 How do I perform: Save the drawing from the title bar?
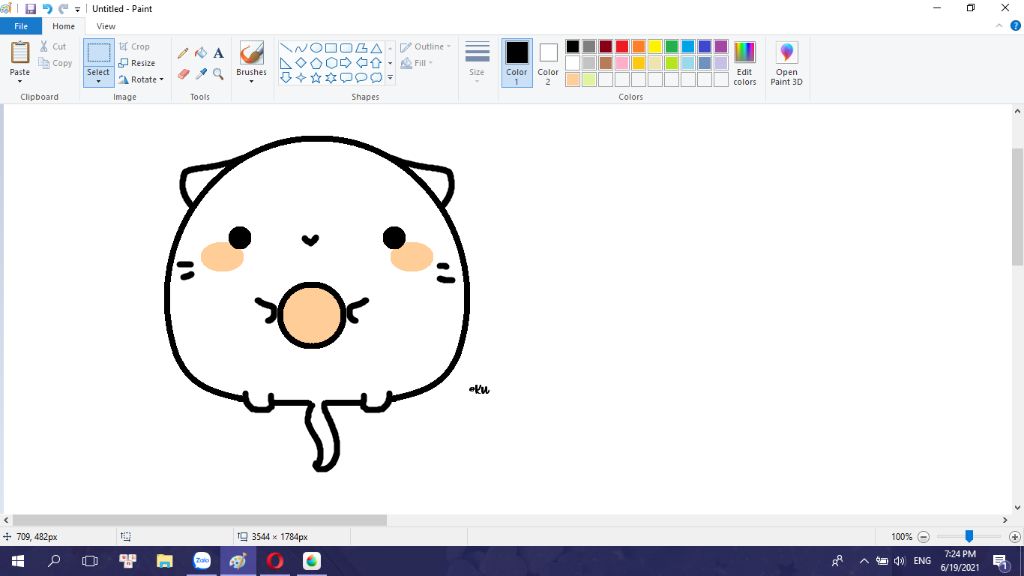coord(30,8)
